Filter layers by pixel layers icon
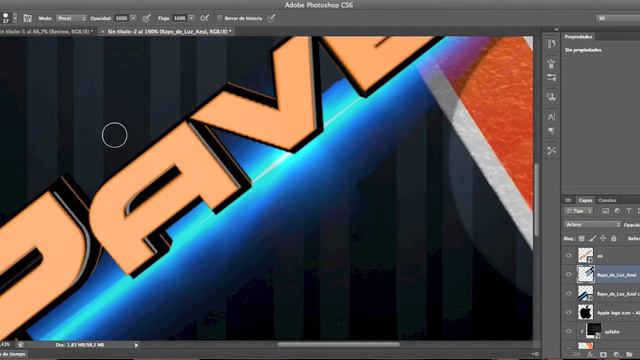This screenshot has width=640, height=360. [605, 211]
